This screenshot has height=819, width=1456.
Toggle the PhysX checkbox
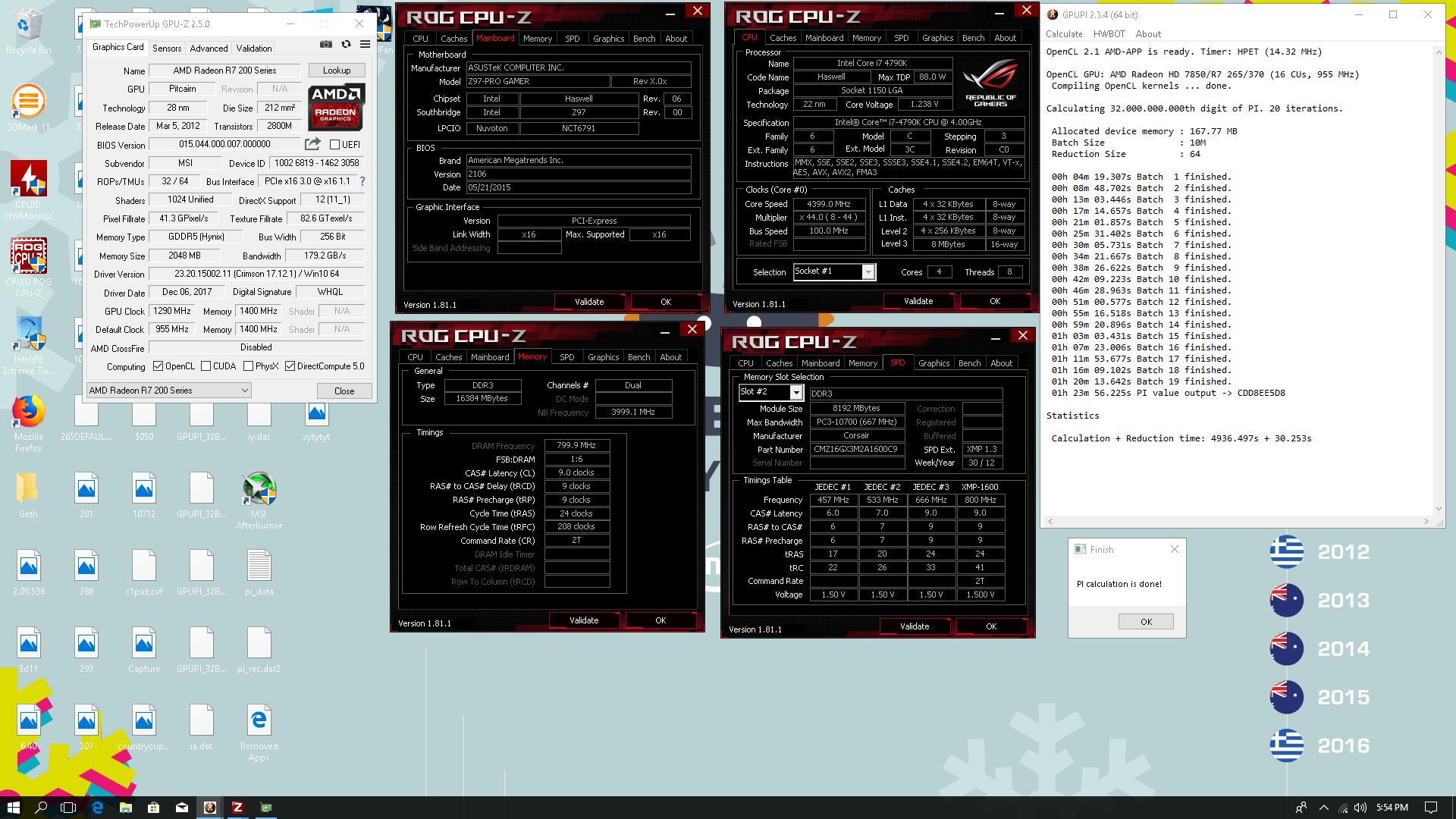[x=248, y=366]
